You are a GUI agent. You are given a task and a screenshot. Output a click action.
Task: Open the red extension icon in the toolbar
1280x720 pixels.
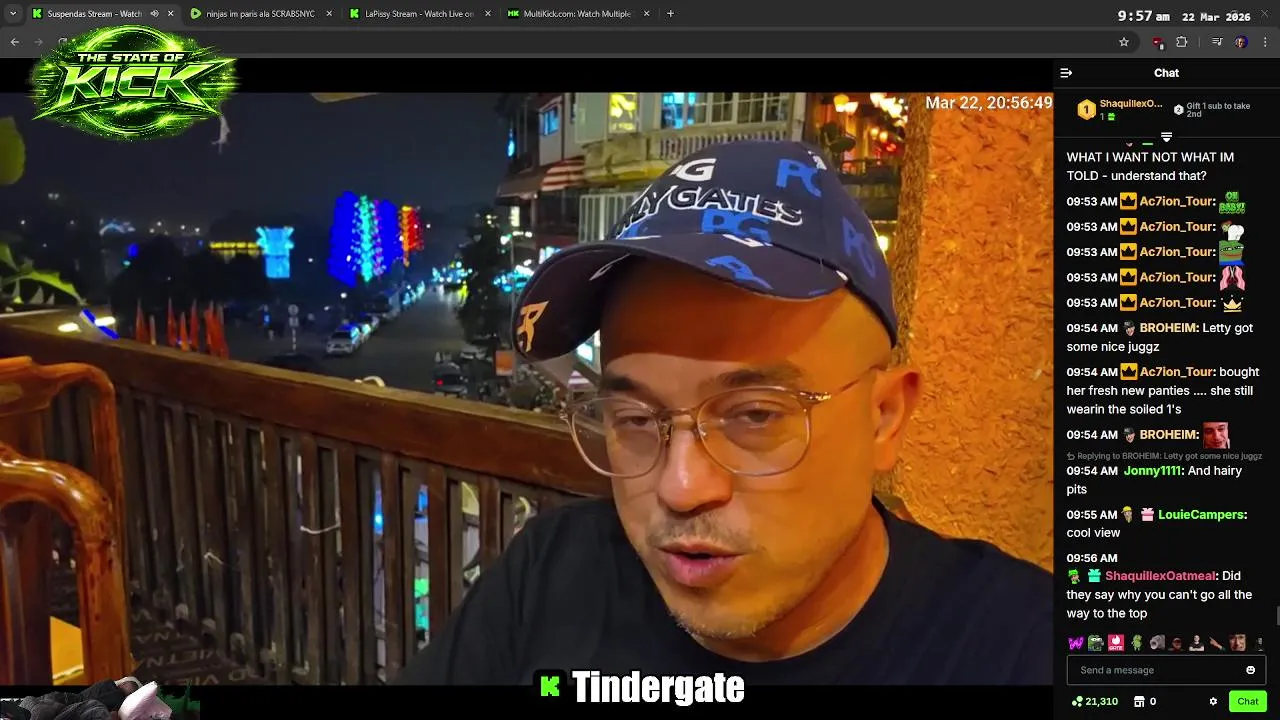point(1158,42)
